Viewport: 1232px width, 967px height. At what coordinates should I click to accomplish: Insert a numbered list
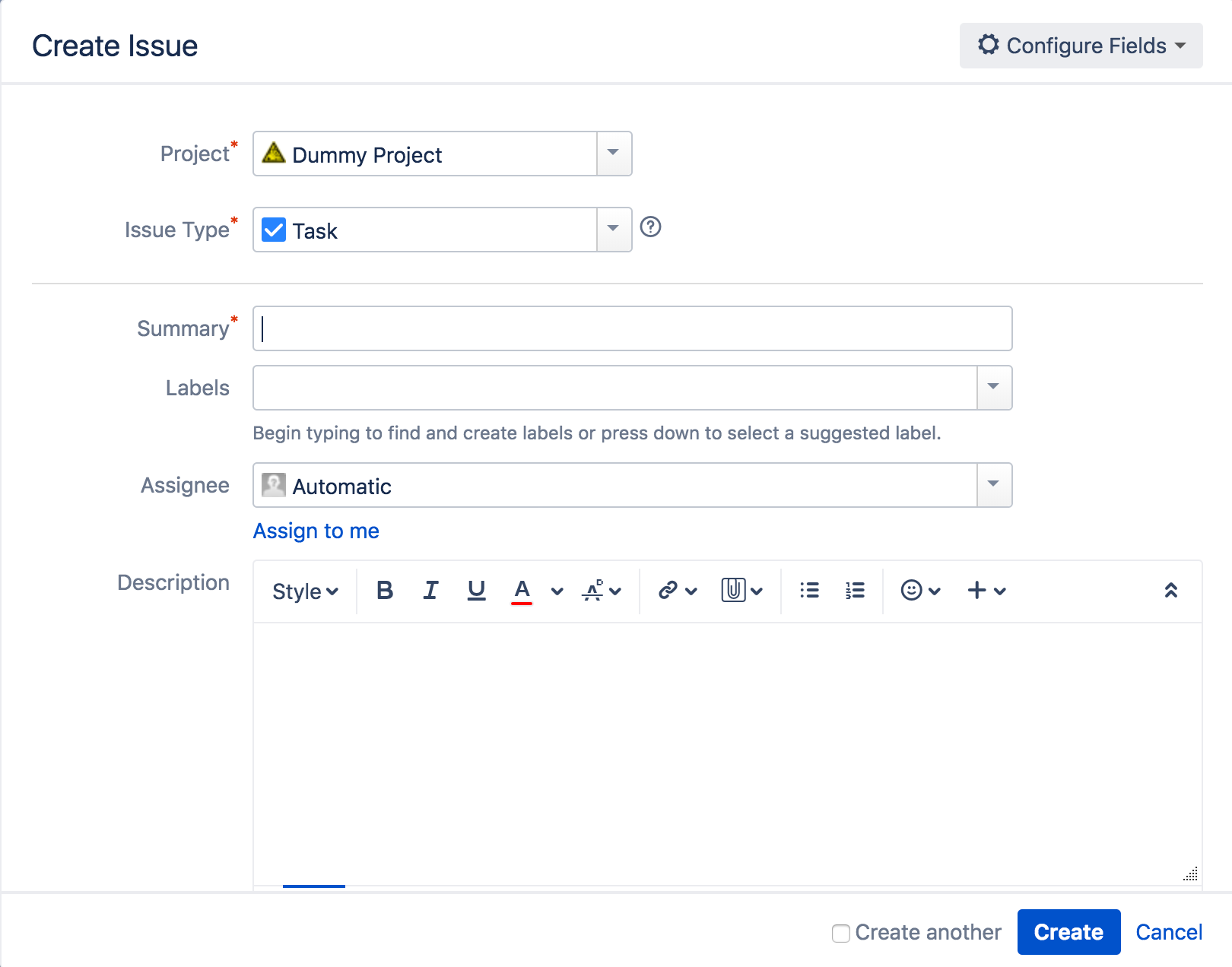tap(854, 591)
